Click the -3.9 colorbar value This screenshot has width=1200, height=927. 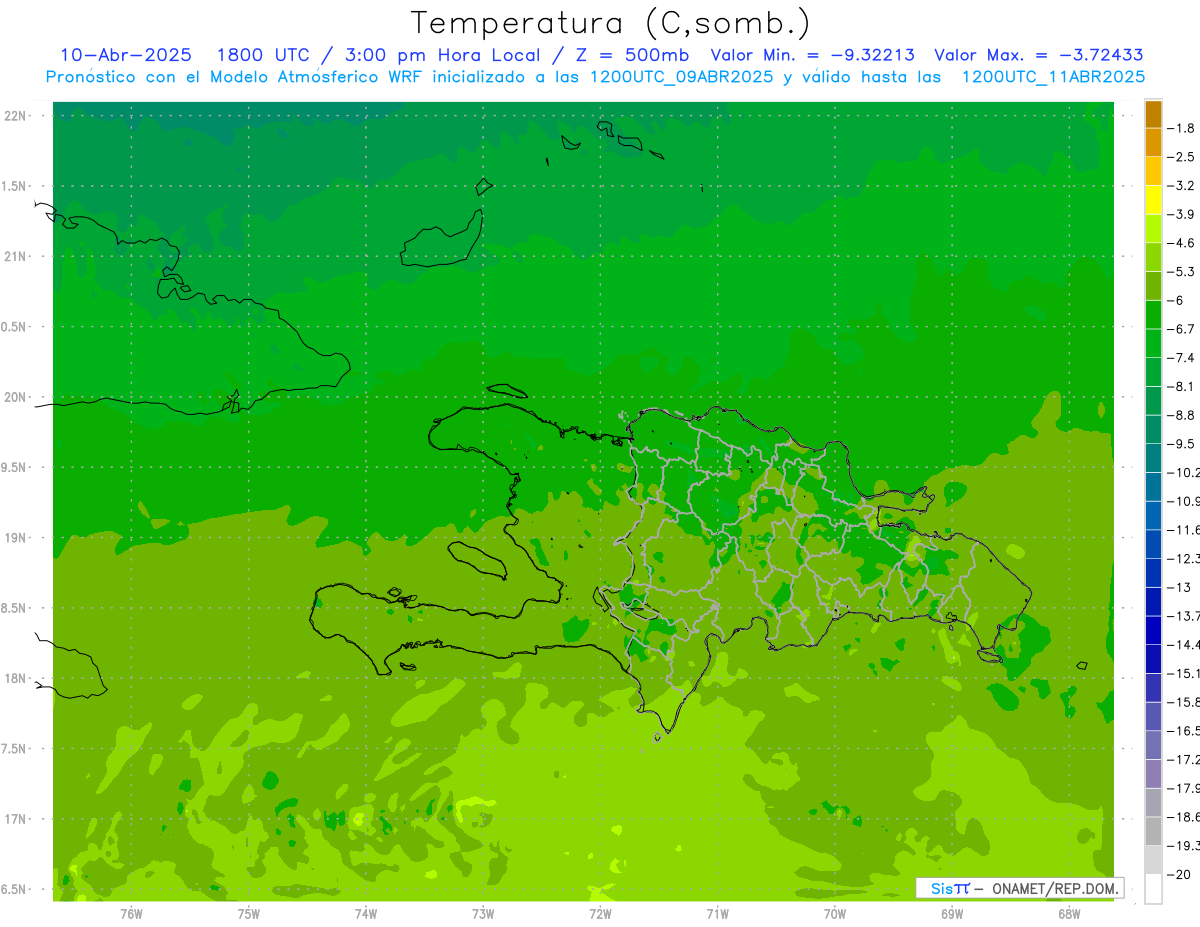coord(1181,214)
